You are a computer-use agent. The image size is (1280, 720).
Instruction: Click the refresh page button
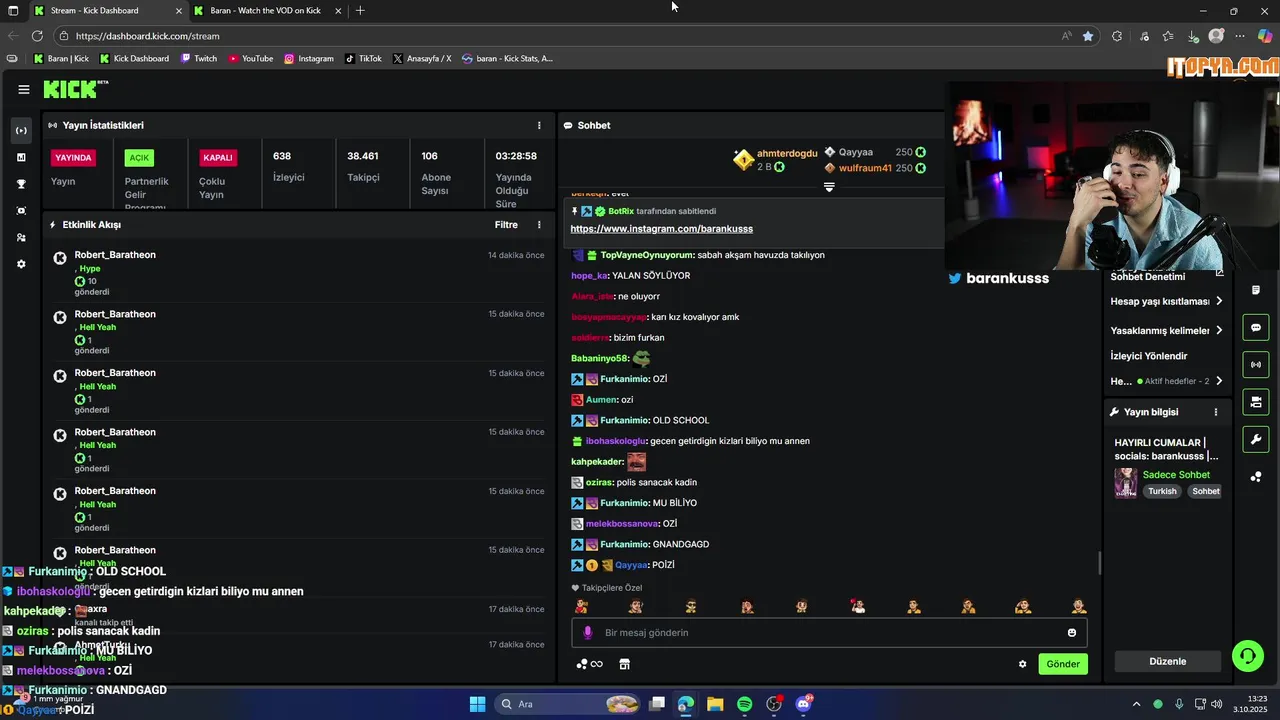click(x=37, y=36)
